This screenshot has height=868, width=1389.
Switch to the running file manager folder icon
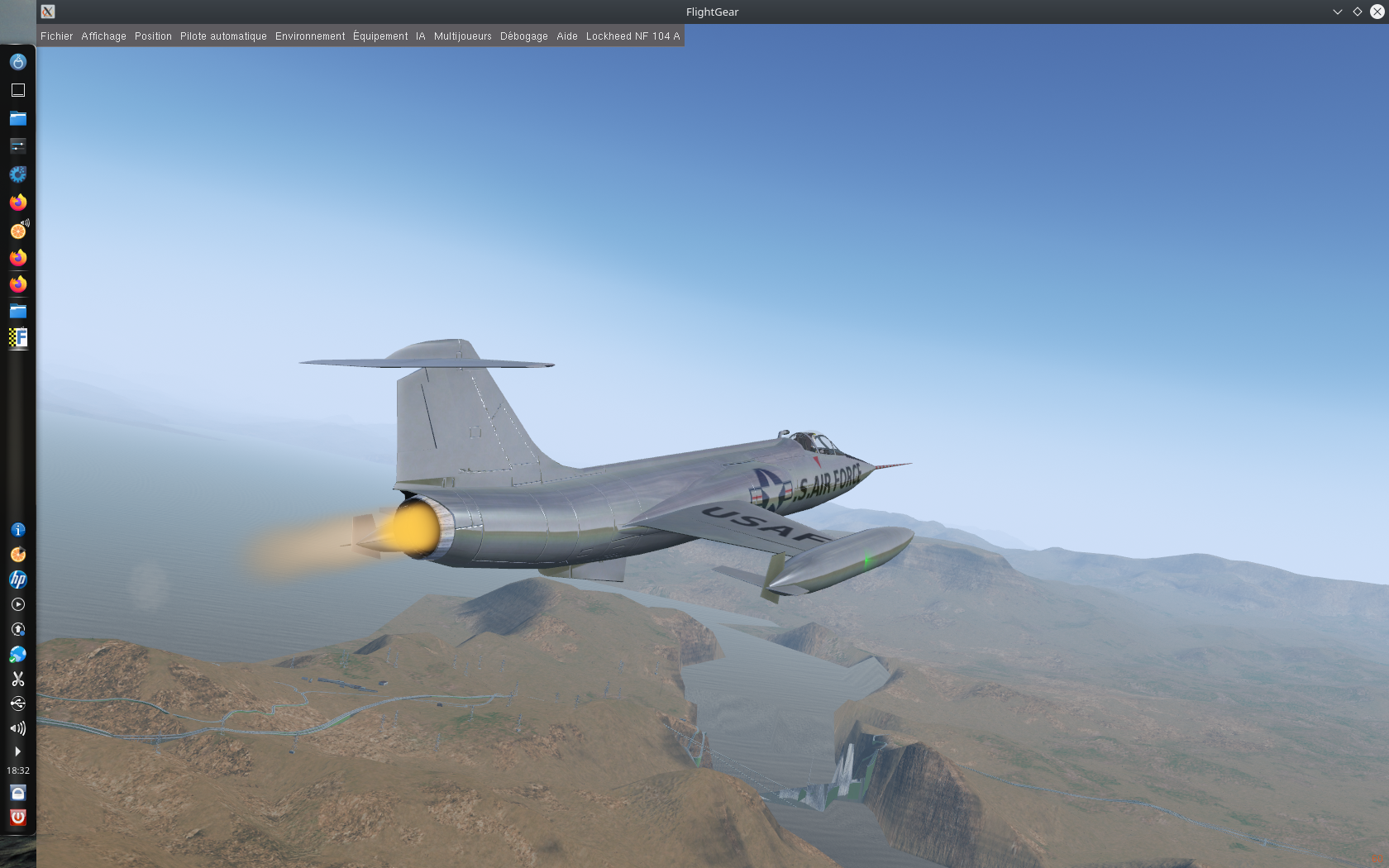(18, 311)
